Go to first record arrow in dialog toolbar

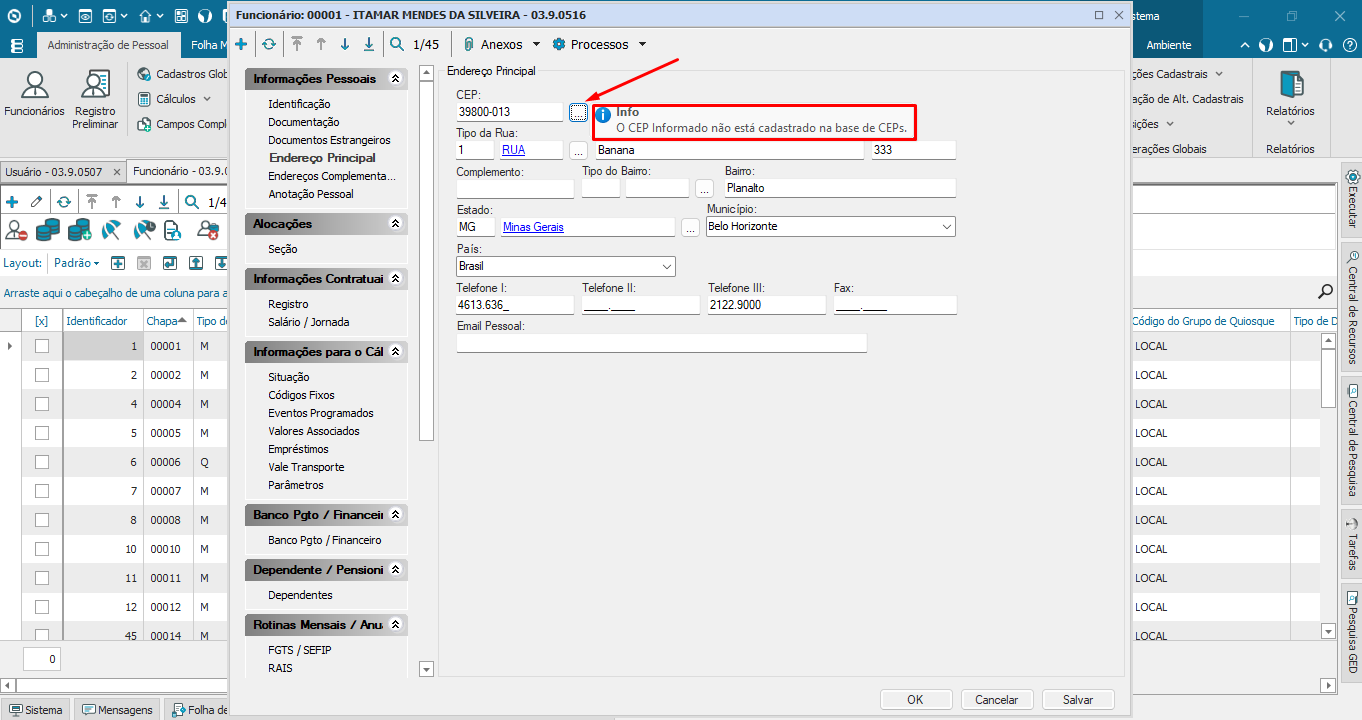(x=297, y=44)
